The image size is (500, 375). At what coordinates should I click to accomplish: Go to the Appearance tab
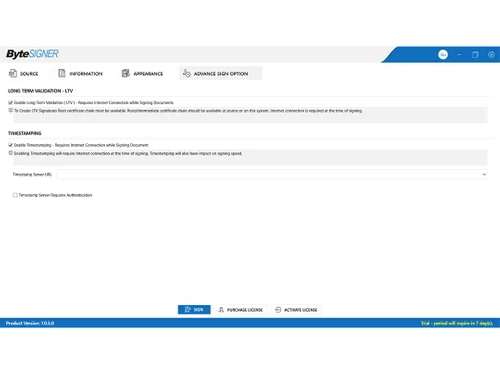pyautogui.click(x=142, y=73)
